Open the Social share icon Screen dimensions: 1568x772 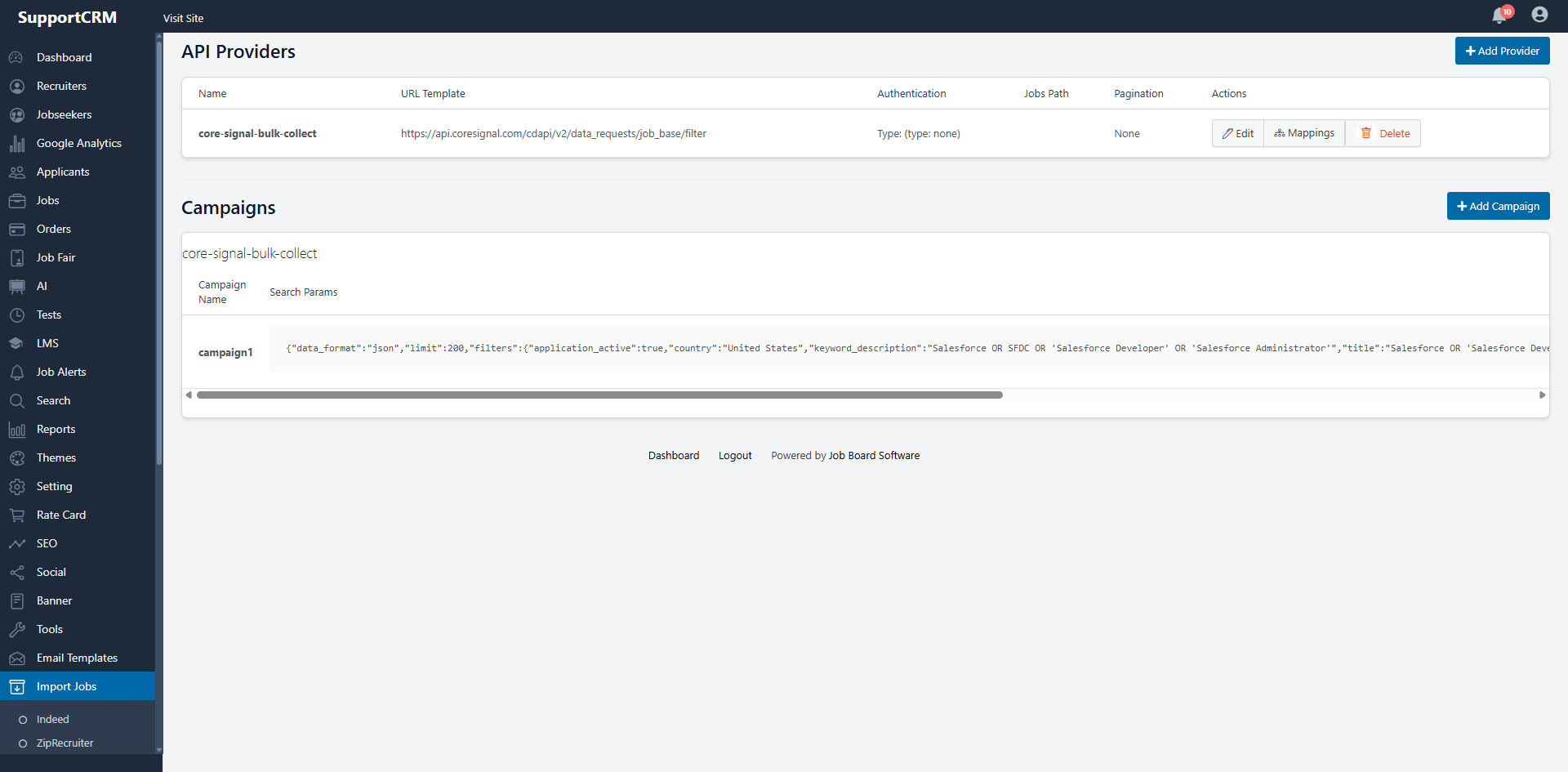[x=18, y=572]
